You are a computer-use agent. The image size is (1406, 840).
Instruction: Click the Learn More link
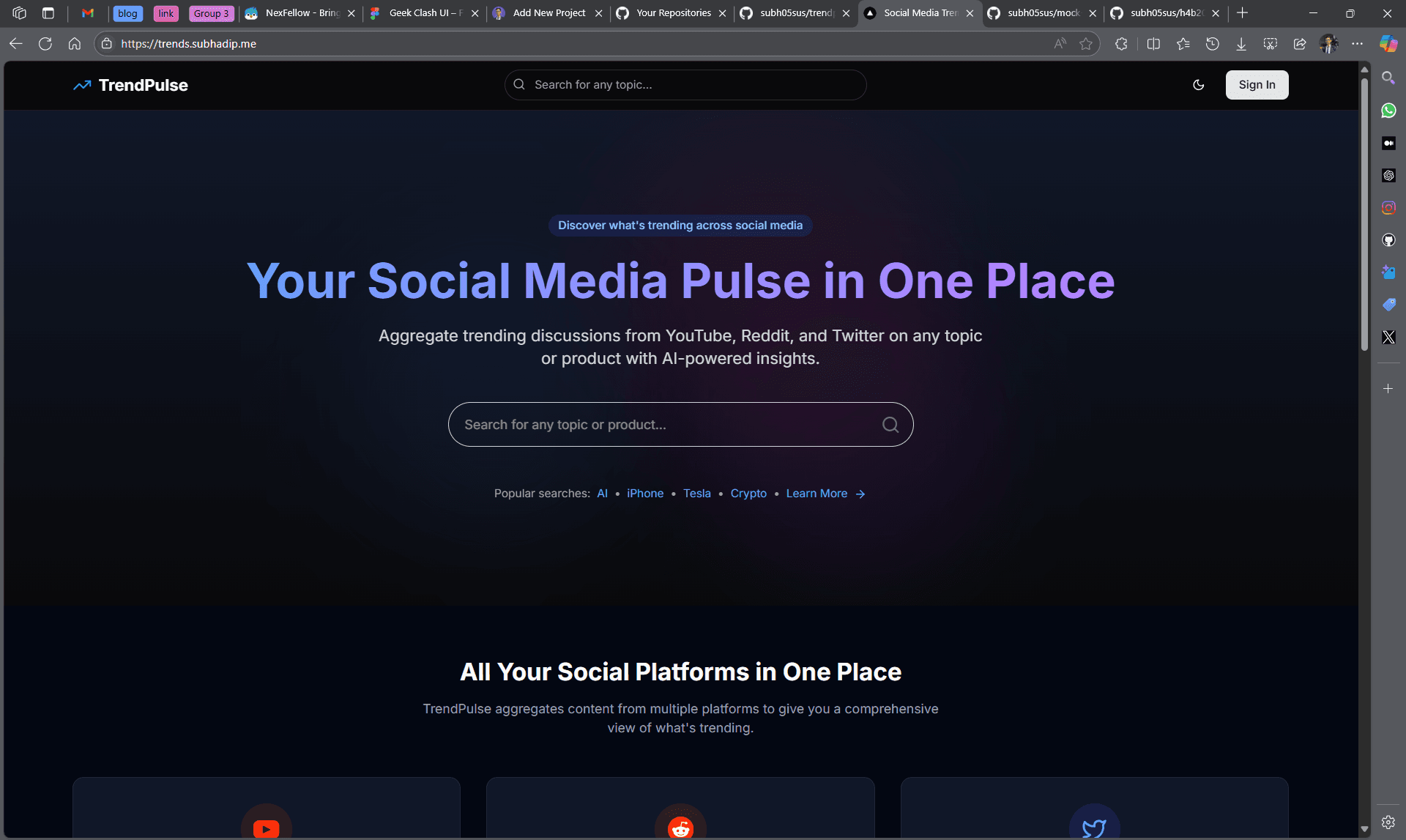tap(817, 494)
